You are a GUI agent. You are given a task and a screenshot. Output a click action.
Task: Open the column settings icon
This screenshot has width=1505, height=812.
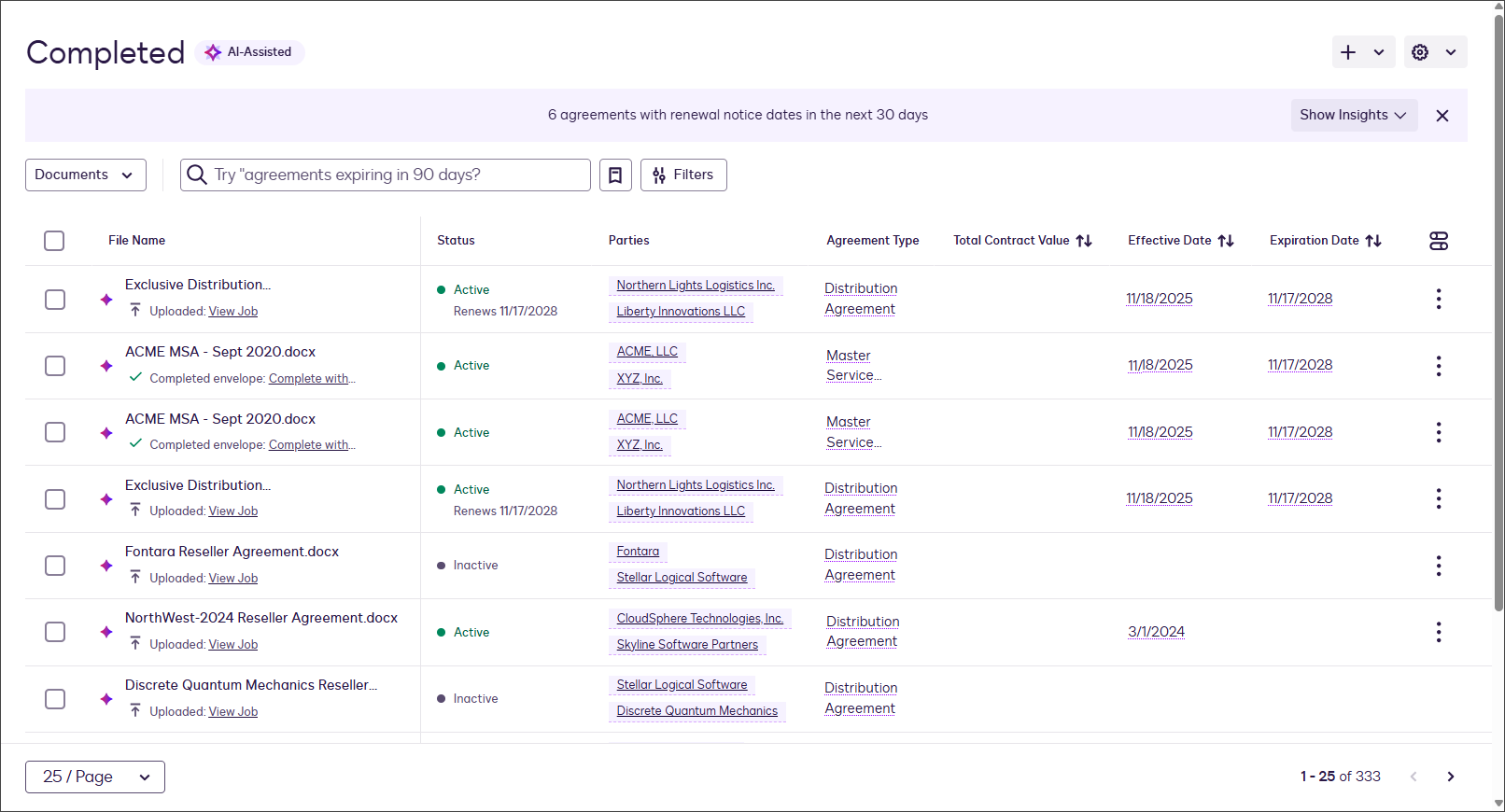click(1439, 241)
